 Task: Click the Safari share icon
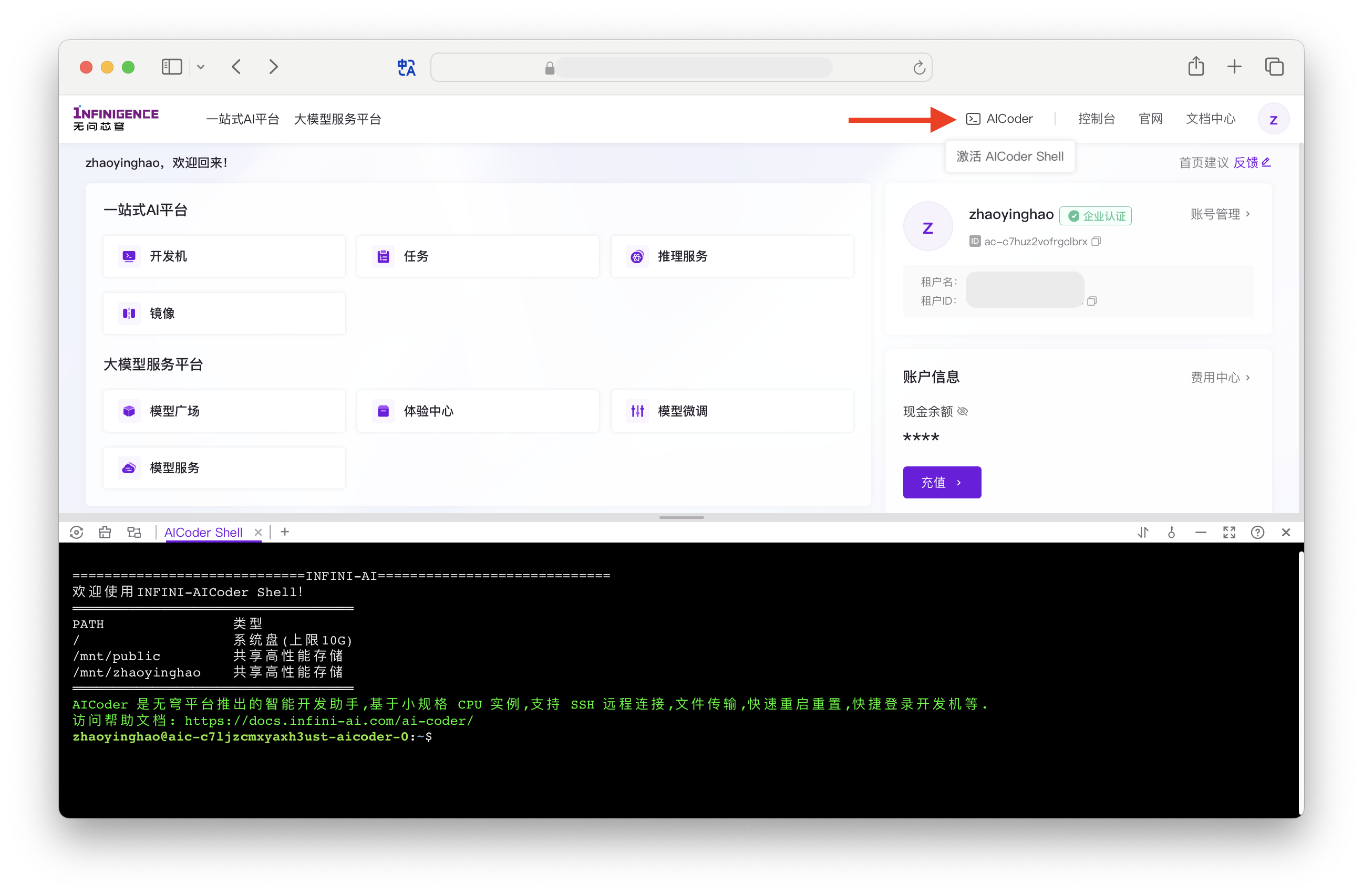coord(1196,66)
